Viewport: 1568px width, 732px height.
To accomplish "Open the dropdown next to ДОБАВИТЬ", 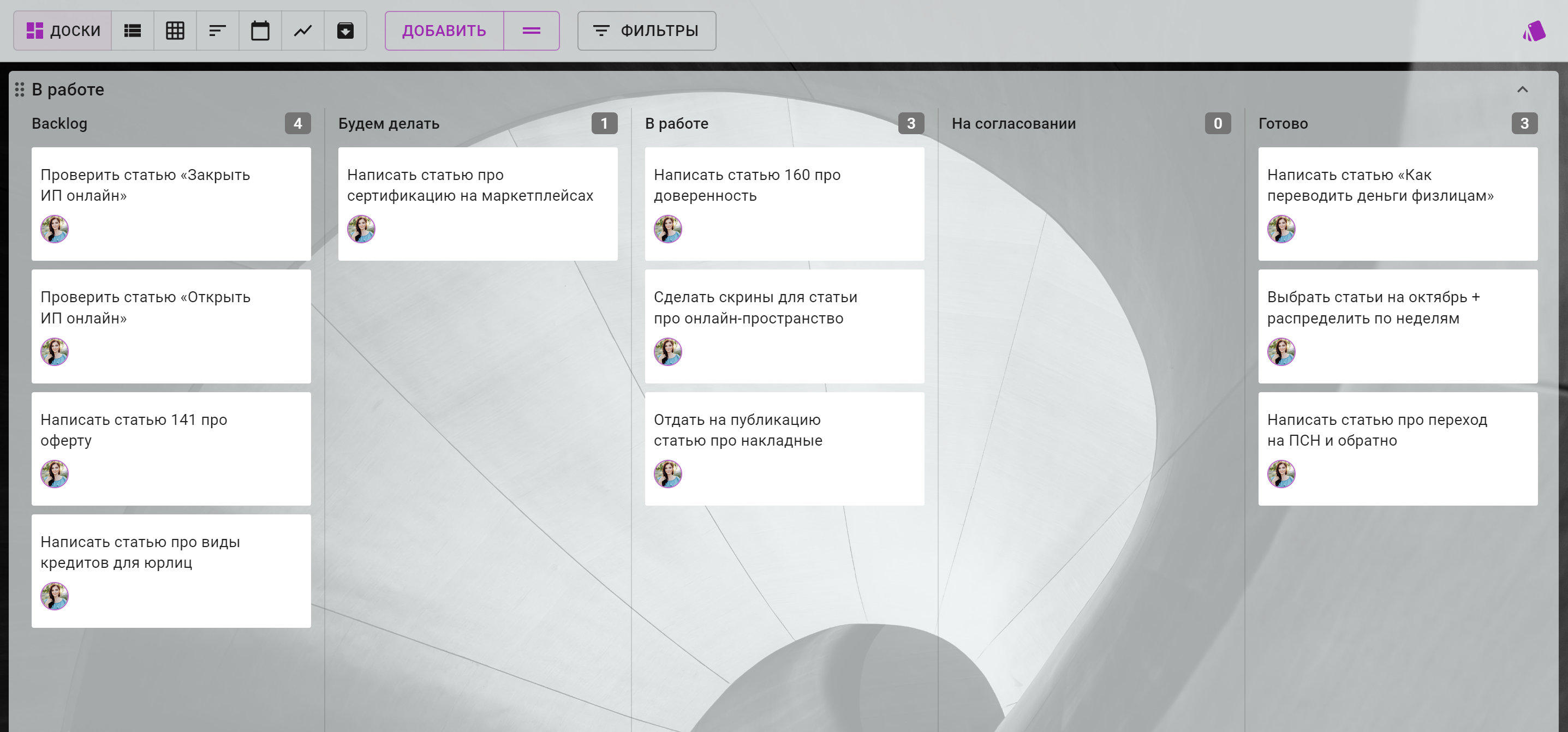I will click(x=531, y=31).
